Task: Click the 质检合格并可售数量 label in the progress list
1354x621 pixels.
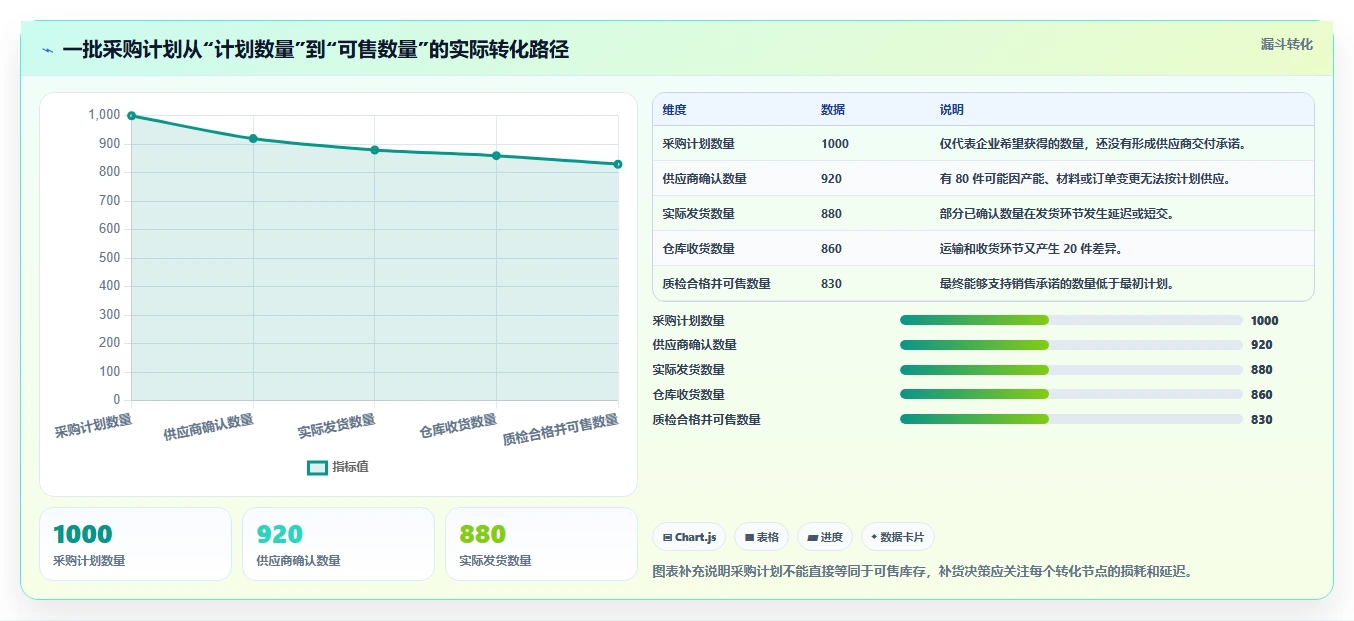Action: point(706,419)
